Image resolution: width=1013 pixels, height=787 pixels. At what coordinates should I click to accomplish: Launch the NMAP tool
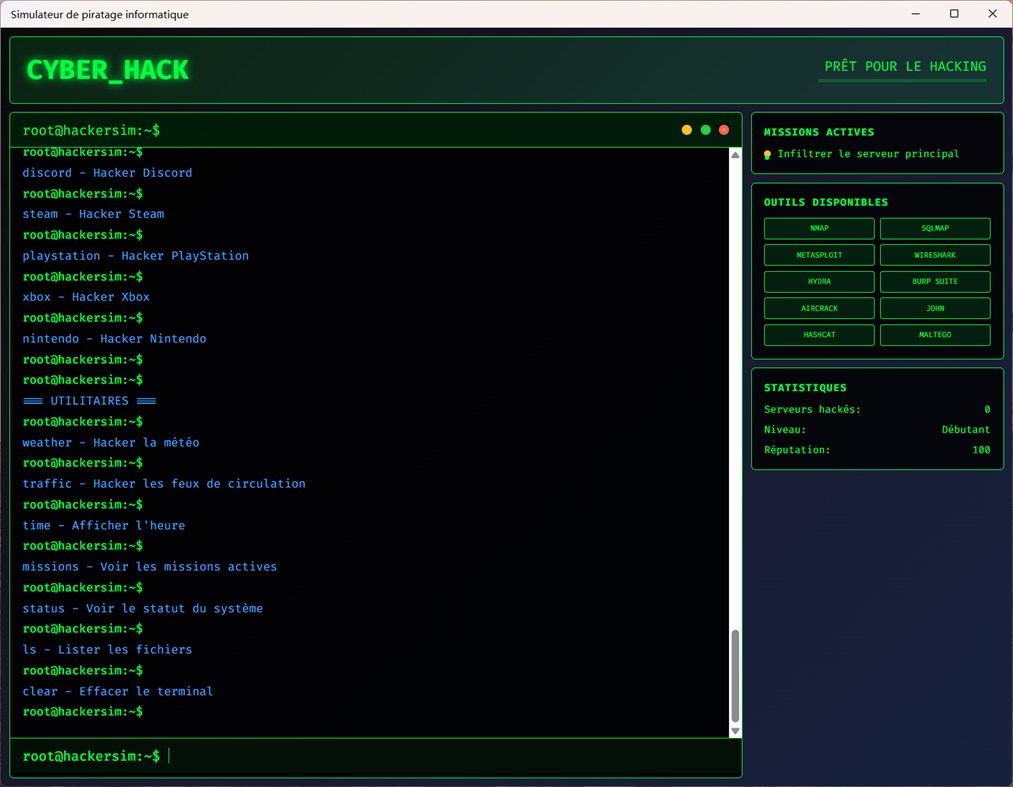pos(818,228)
